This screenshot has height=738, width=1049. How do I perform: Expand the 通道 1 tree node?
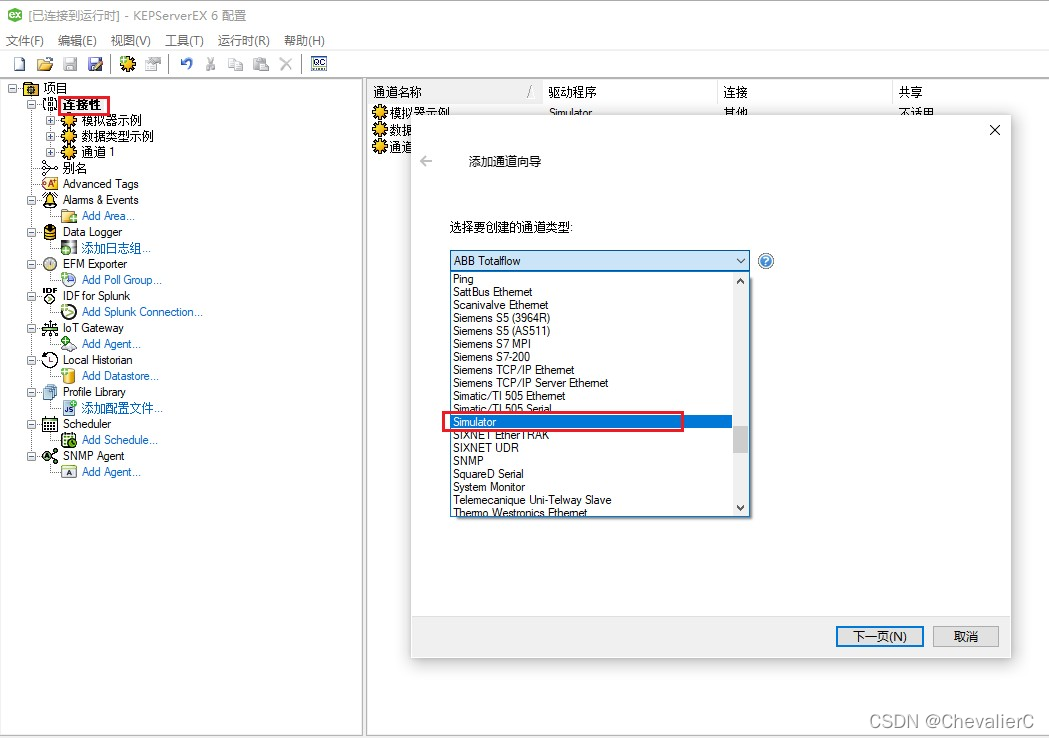tap(50, 153)
